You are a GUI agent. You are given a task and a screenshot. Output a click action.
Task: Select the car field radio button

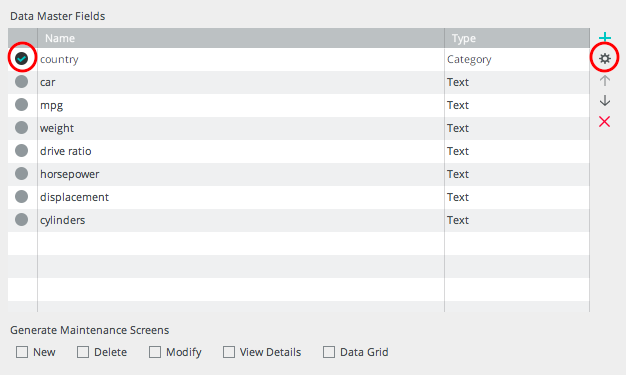point(22,81)
